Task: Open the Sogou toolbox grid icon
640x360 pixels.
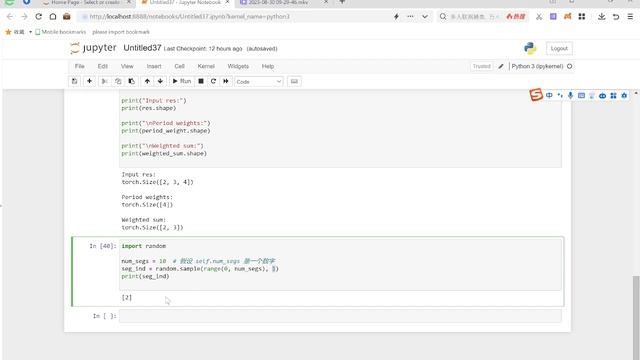Action: (613, 95)
